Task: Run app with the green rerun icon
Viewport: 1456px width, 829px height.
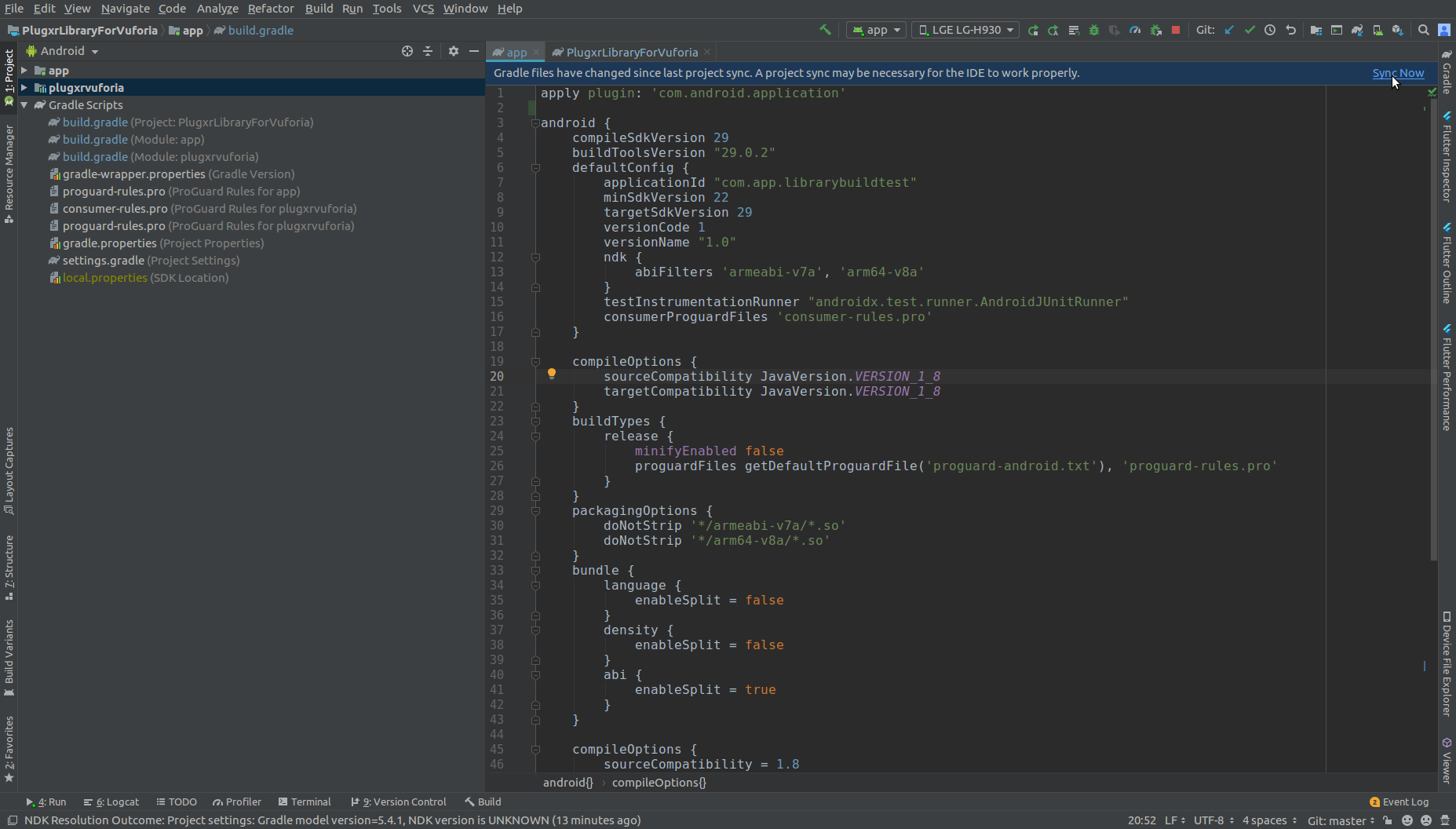Action: point(1033,30)
